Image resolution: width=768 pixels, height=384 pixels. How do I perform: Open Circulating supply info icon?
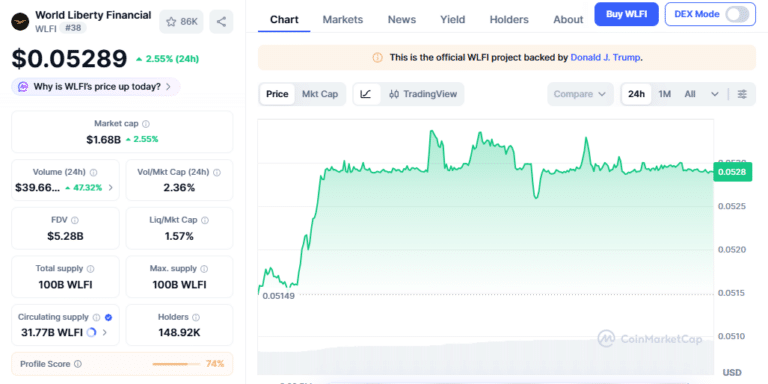96,317
